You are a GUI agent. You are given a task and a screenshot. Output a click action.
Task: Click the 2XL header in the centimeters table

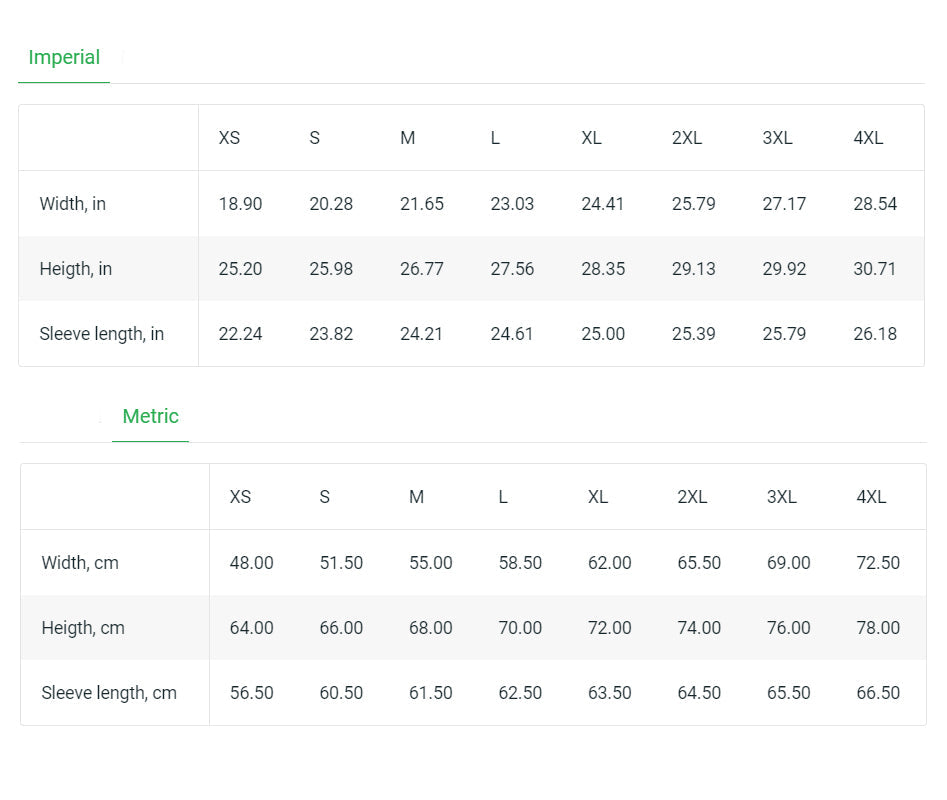tap(692, 498)
